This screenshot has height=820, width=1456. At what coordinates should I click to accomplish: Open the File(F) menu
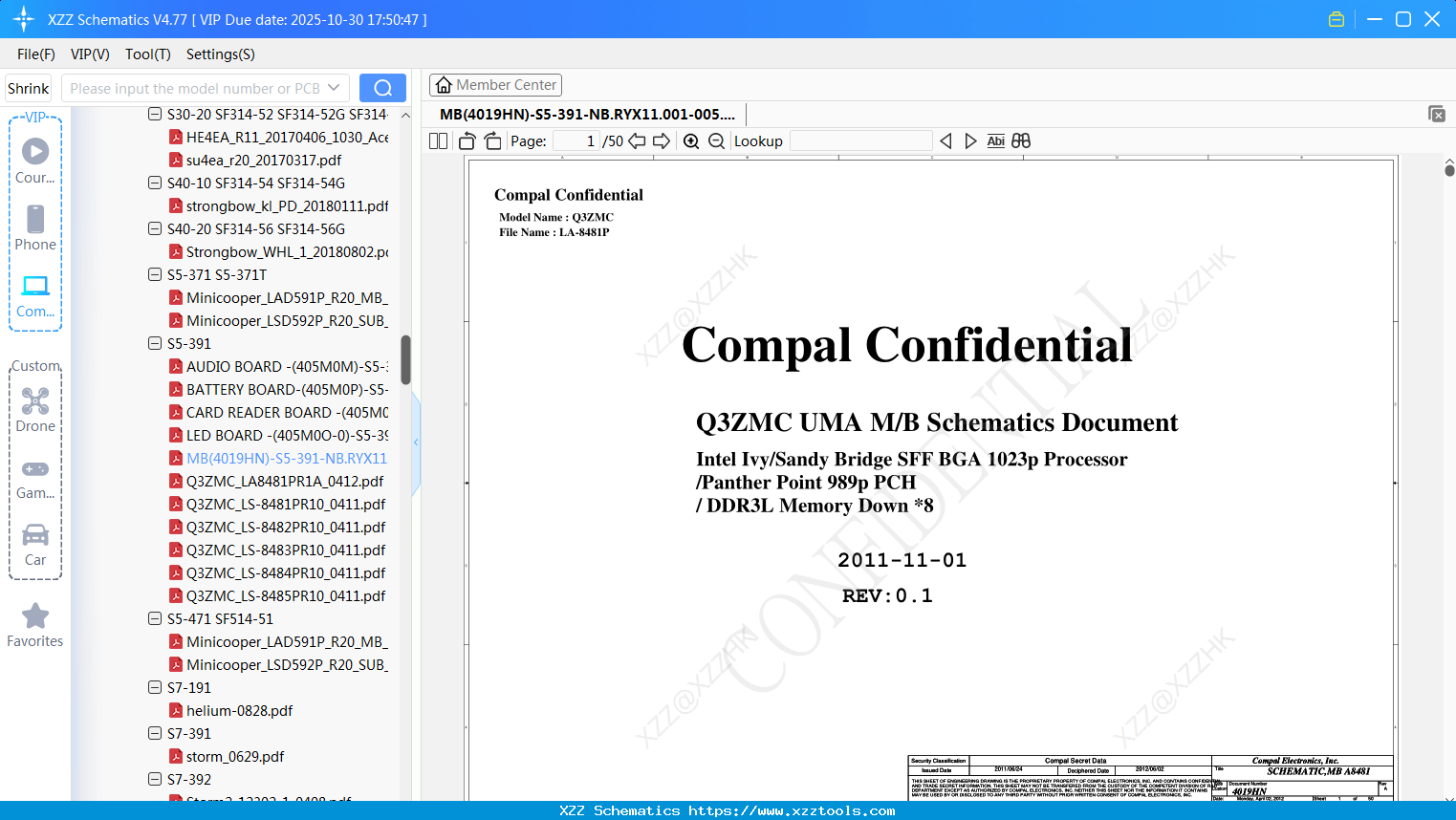pyautogui.click(x=36, y=54)
